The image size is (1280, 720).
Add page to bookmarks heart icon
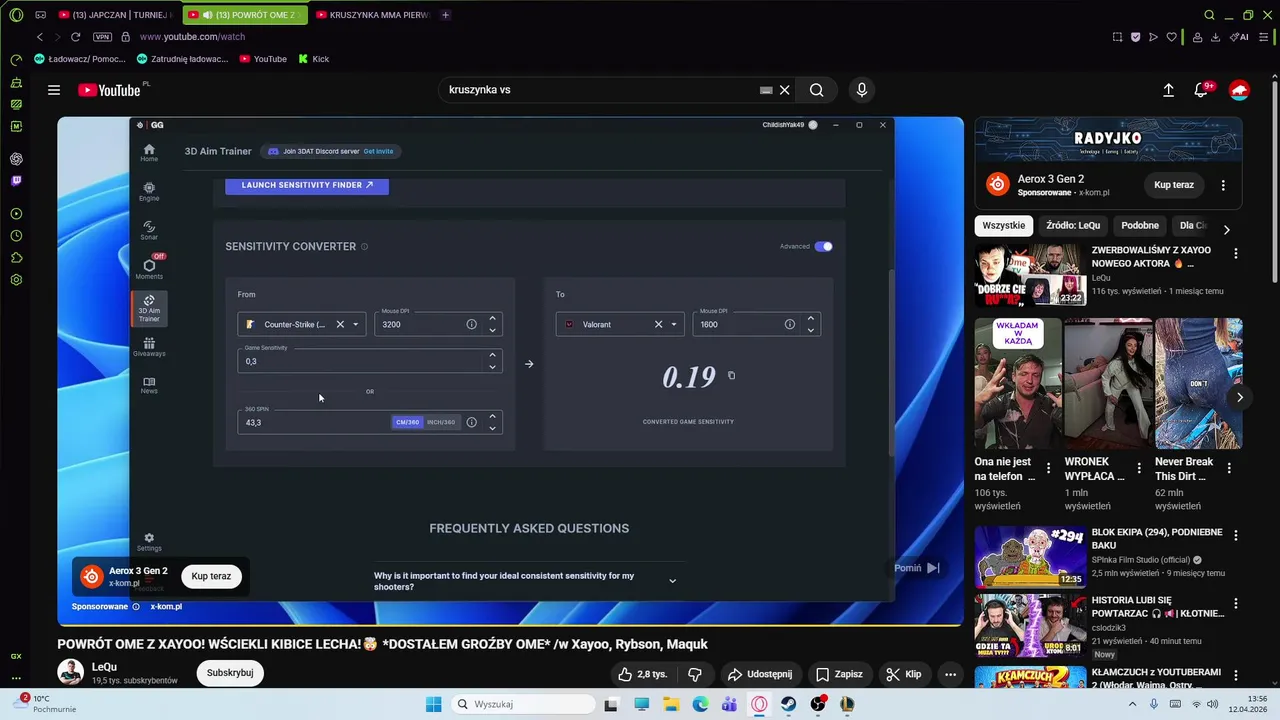pos(1171,37)
